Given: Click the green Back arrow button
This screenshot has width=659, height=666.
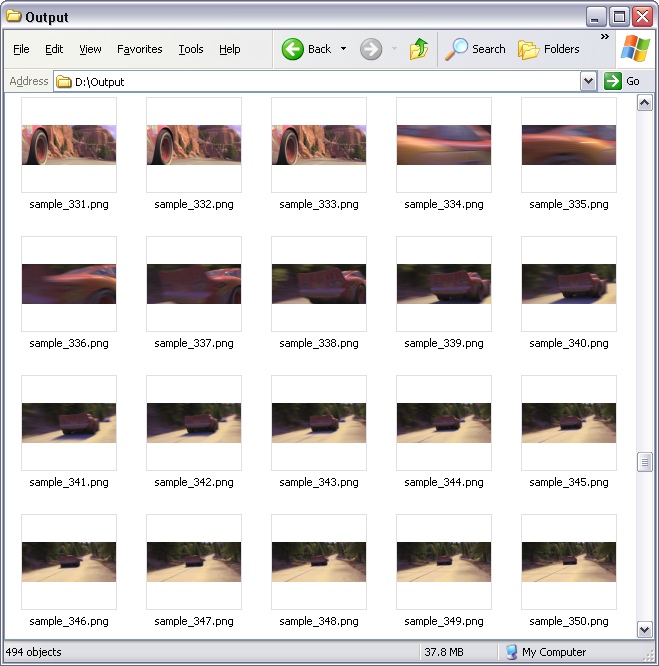Looking at the screenshot, I should 293,49.
